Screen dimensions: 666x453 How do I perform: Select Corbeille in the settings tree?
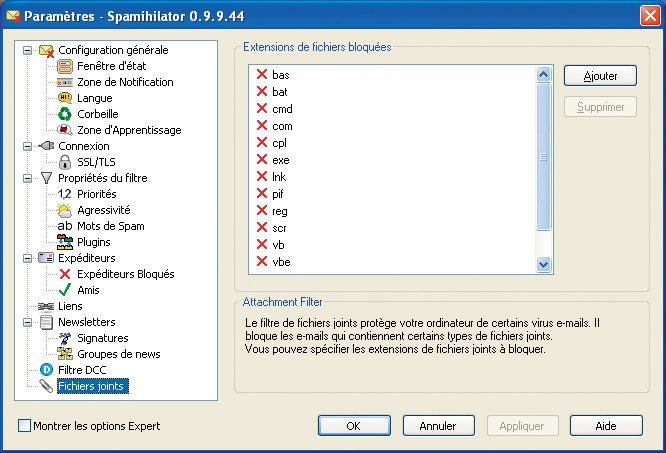(98, 114)
